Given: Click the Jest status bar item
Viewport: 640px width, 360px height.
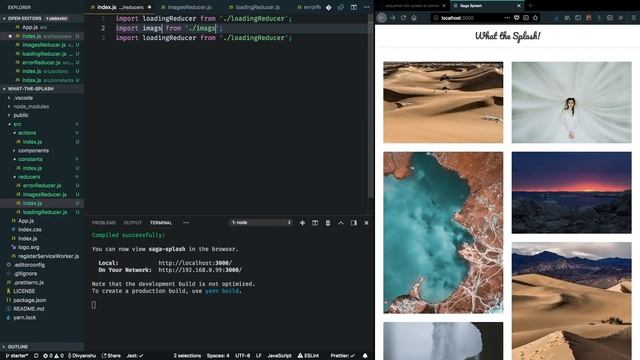Looking at the screenshot, I should click(135, 356).
